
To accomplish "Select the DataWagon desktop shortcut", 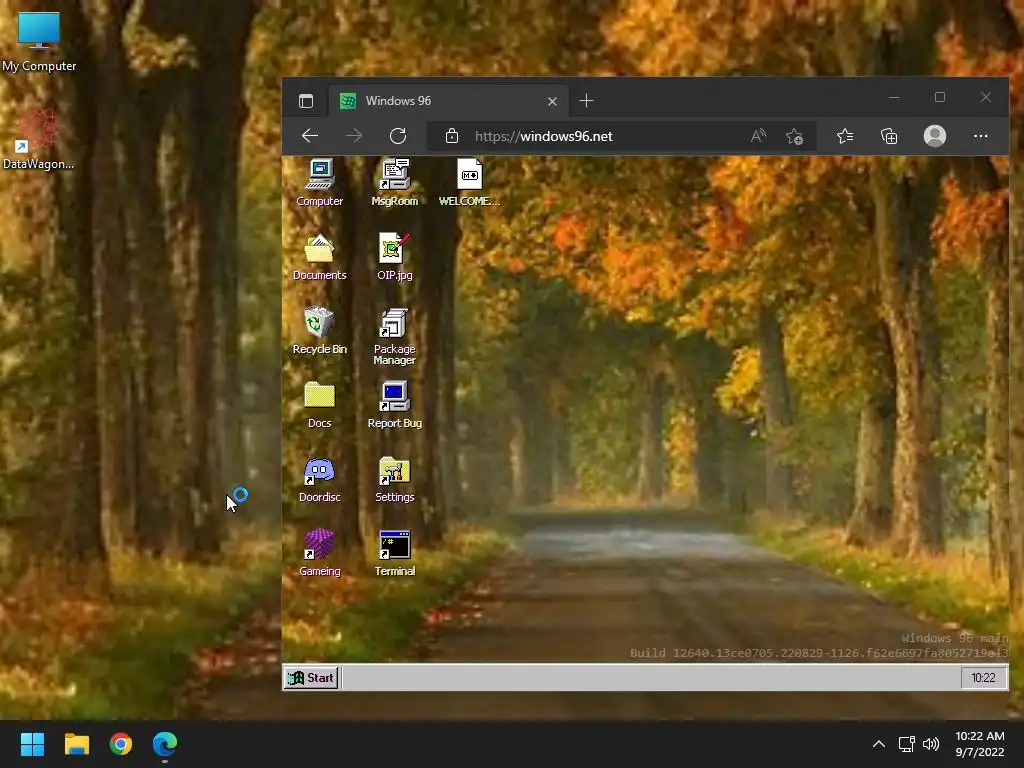I will click(x=39, y=140).
